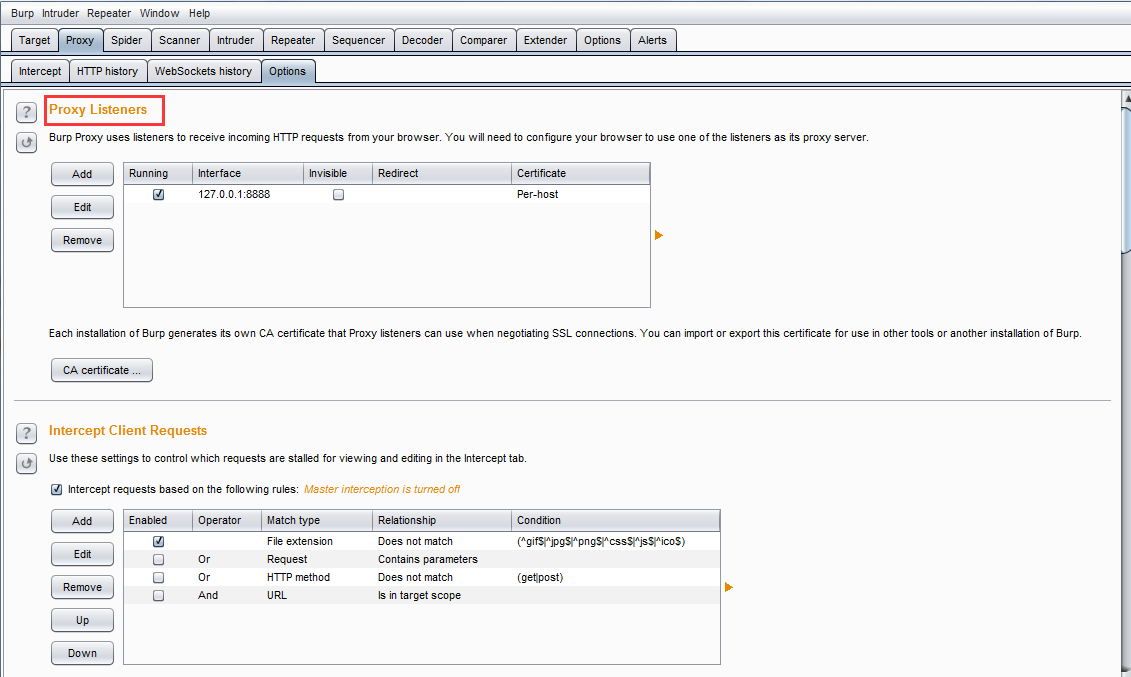Image resolution: width=1131 pixels, height=677 pixels.
Task: Switch to the Spider tab
Action: [127, 40]
